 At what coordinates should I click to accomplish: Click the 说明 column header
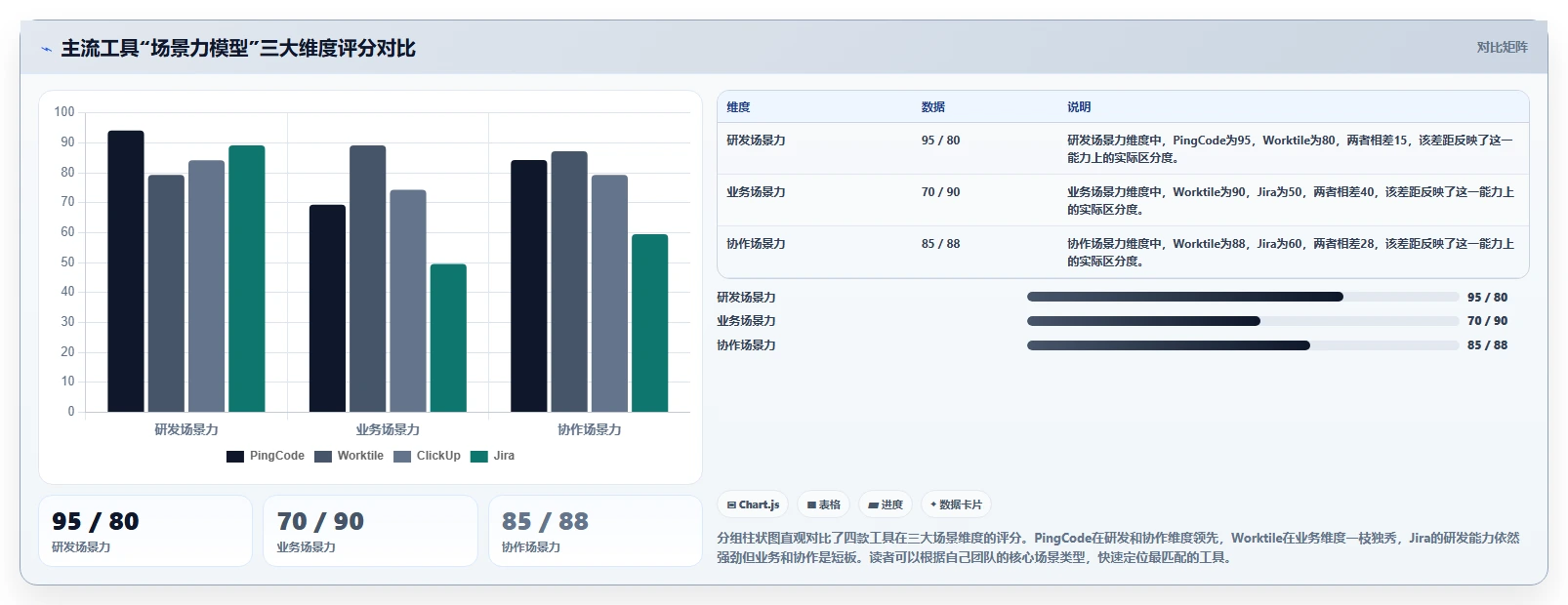point(1079,107)
